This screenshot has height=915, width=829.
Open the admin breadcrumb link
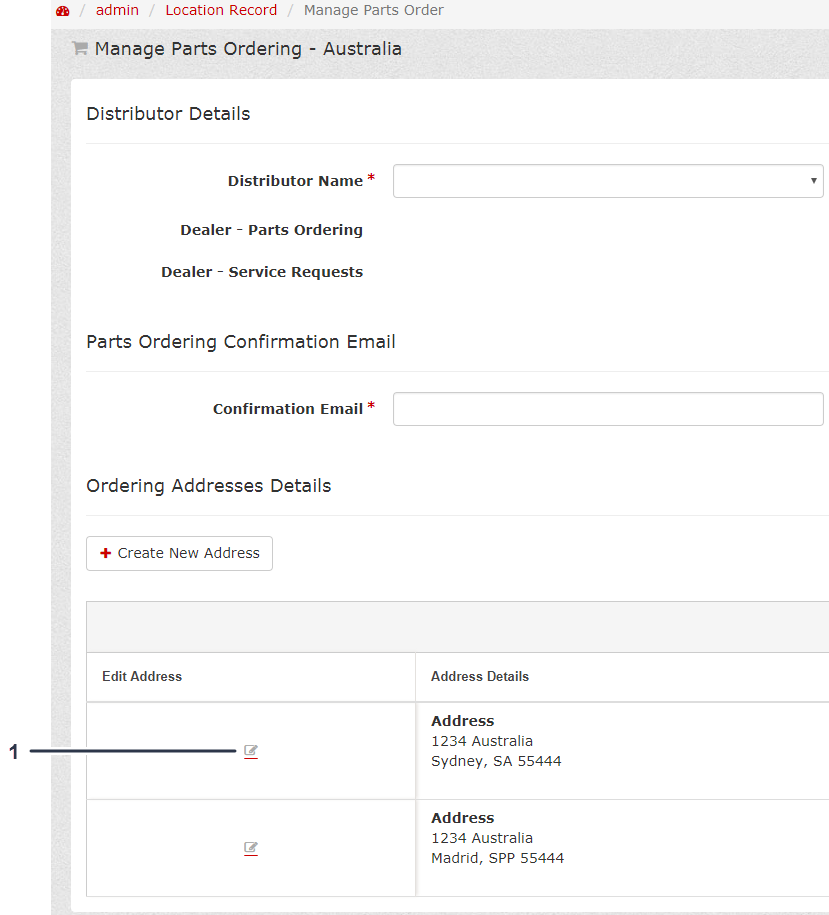pyautogui.click(x=117, y=11)
